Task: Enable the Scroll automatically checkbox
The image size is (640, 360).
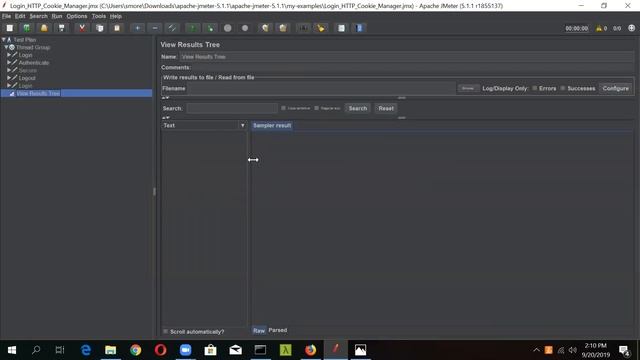Action: tap(165, 331)
